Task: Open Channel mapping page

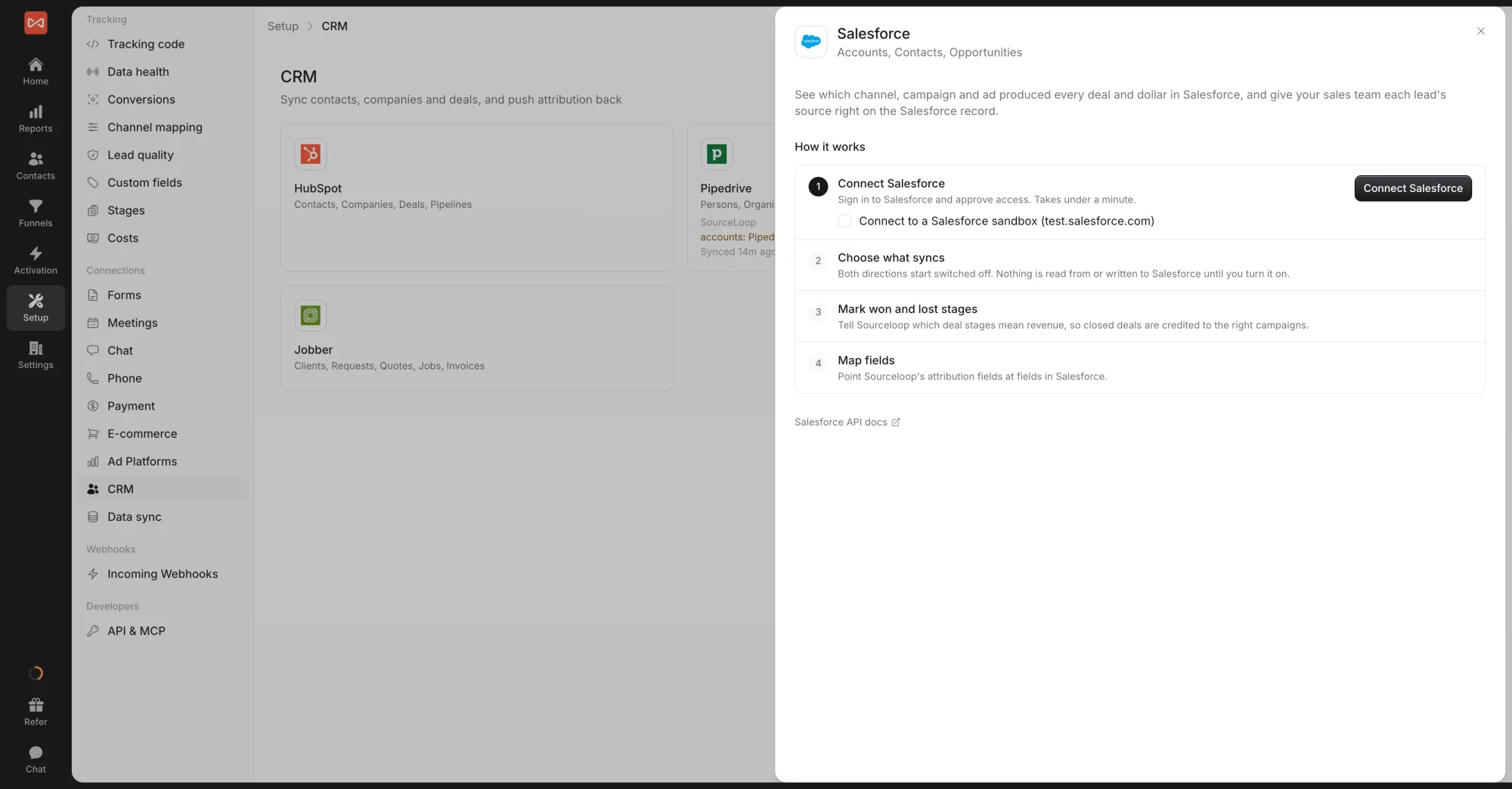Action: point(163,127)
